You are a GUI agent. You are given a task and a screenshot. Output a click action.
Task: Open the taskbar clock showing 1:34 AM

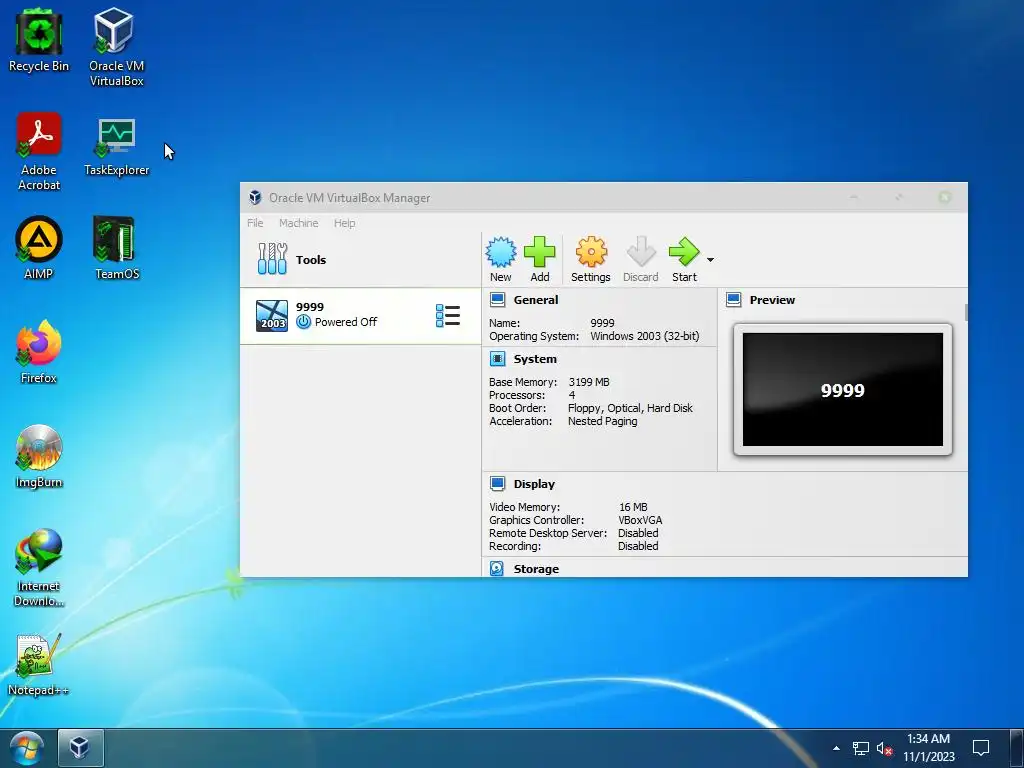(929, 748)
